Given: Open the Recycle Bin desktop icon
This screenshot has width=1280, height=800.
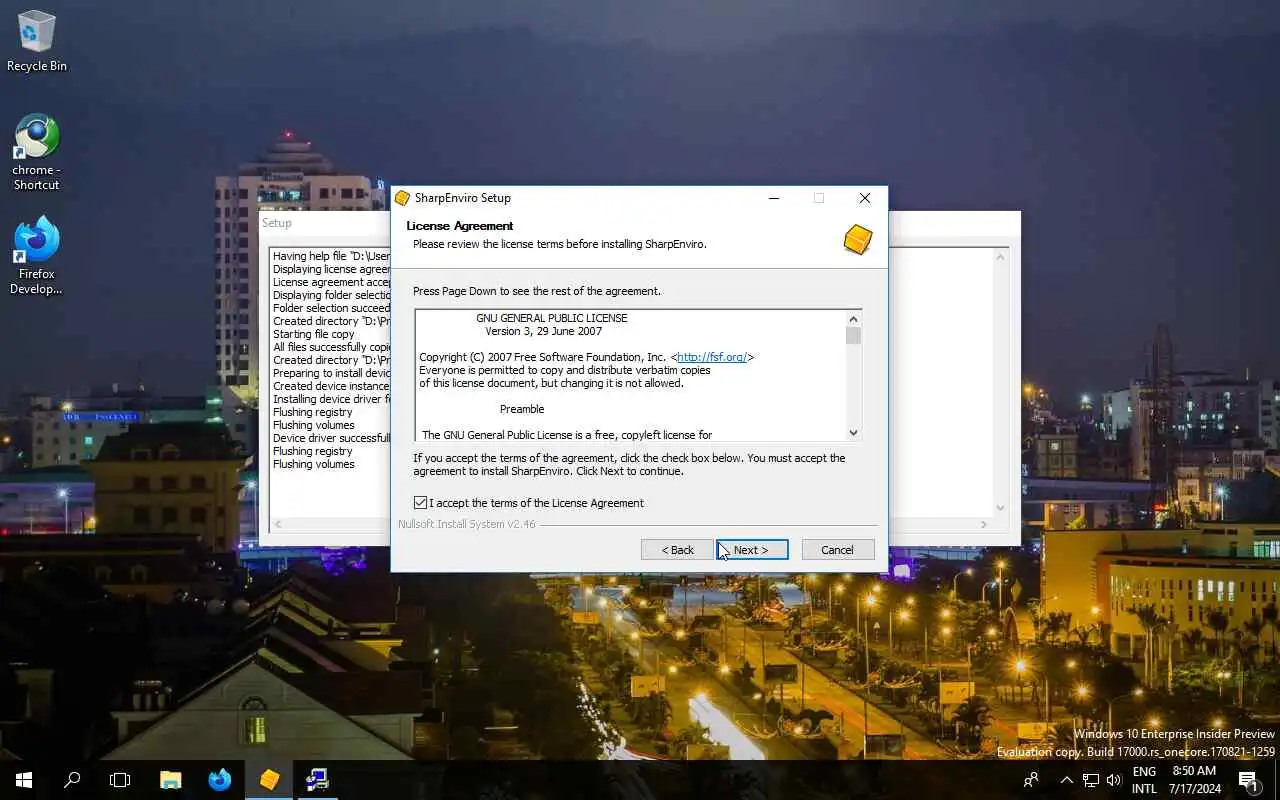Looking at the screenshot, I should [x=37, y=41].
